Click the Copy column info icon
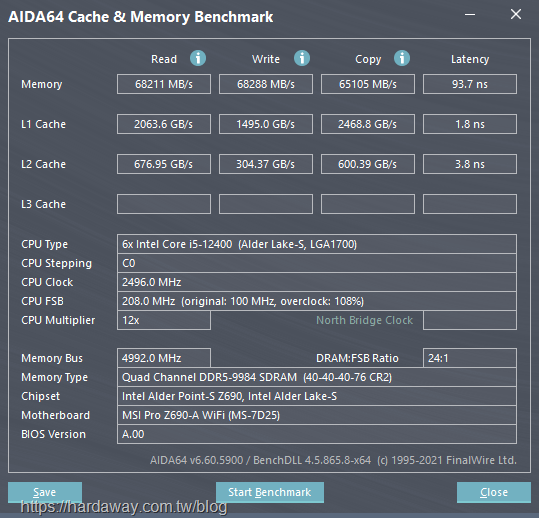The width and height of the screenshot is (539, 518). pyautogui.click(x=402, y=58)
